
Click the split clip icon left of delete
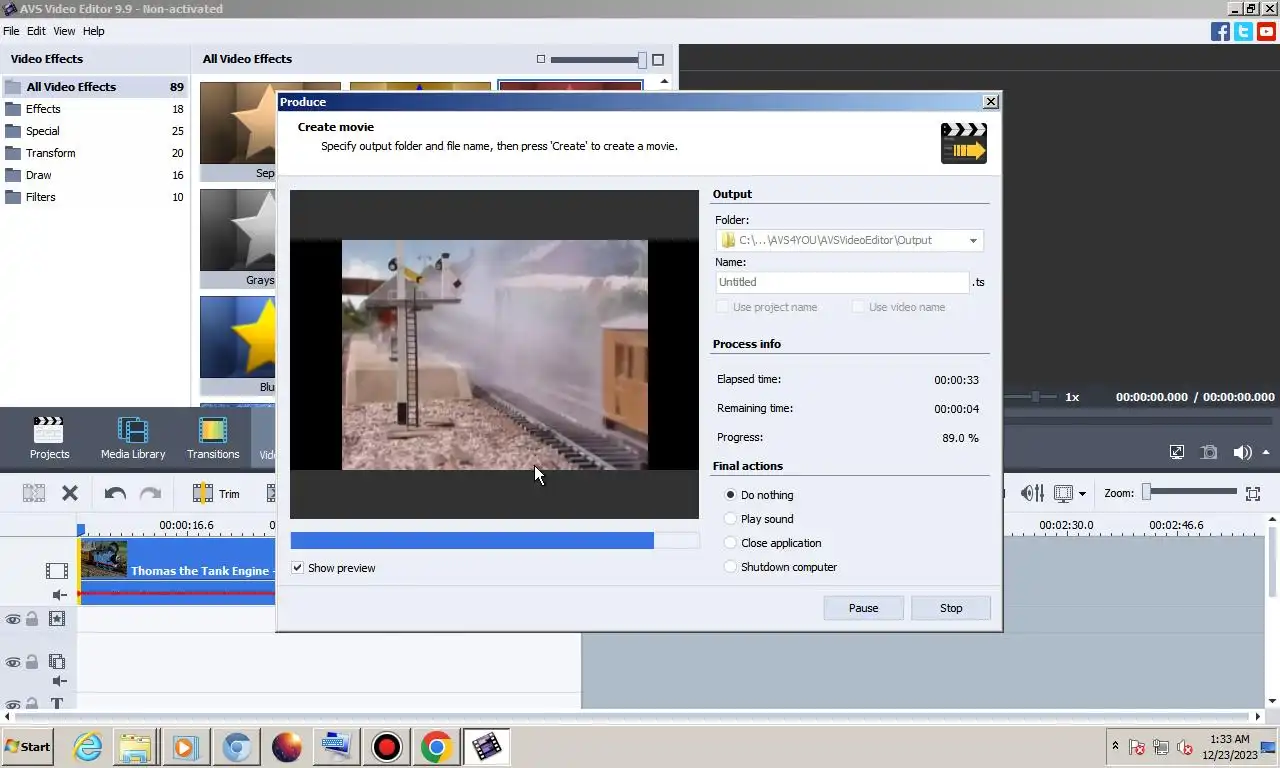point(34,493)
